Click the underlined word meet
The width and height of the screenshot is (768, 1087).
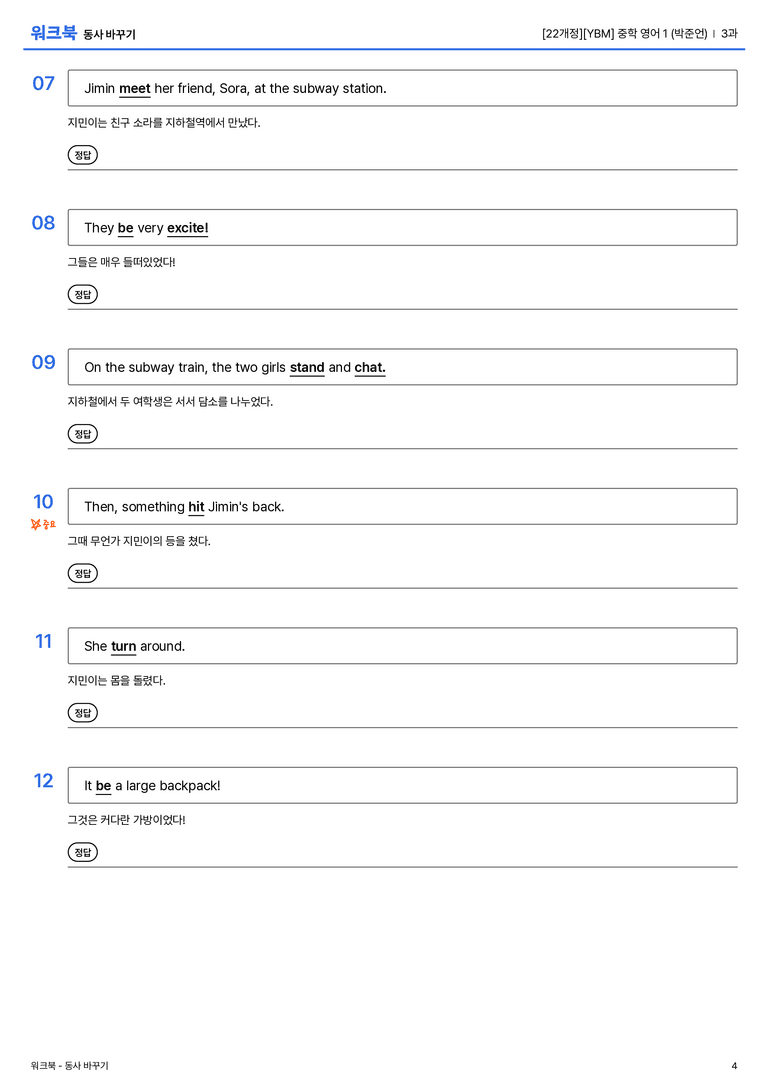click(134, 89)
